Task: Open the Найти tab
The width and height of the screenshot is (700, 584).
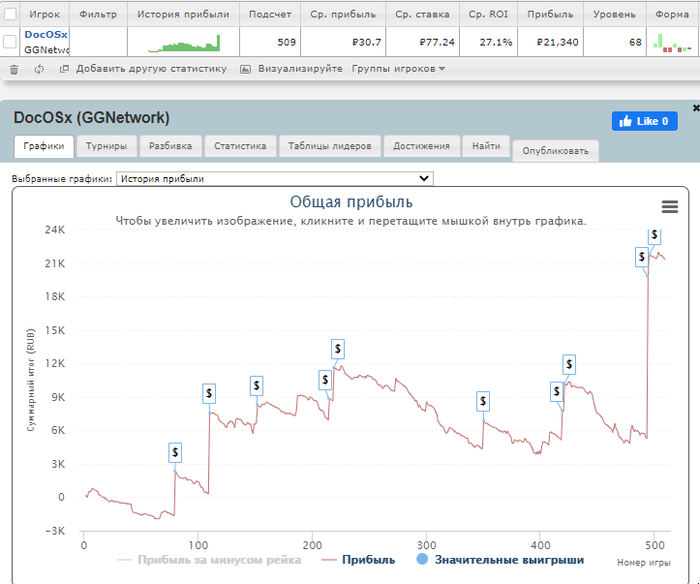Action: pos(486,146)
